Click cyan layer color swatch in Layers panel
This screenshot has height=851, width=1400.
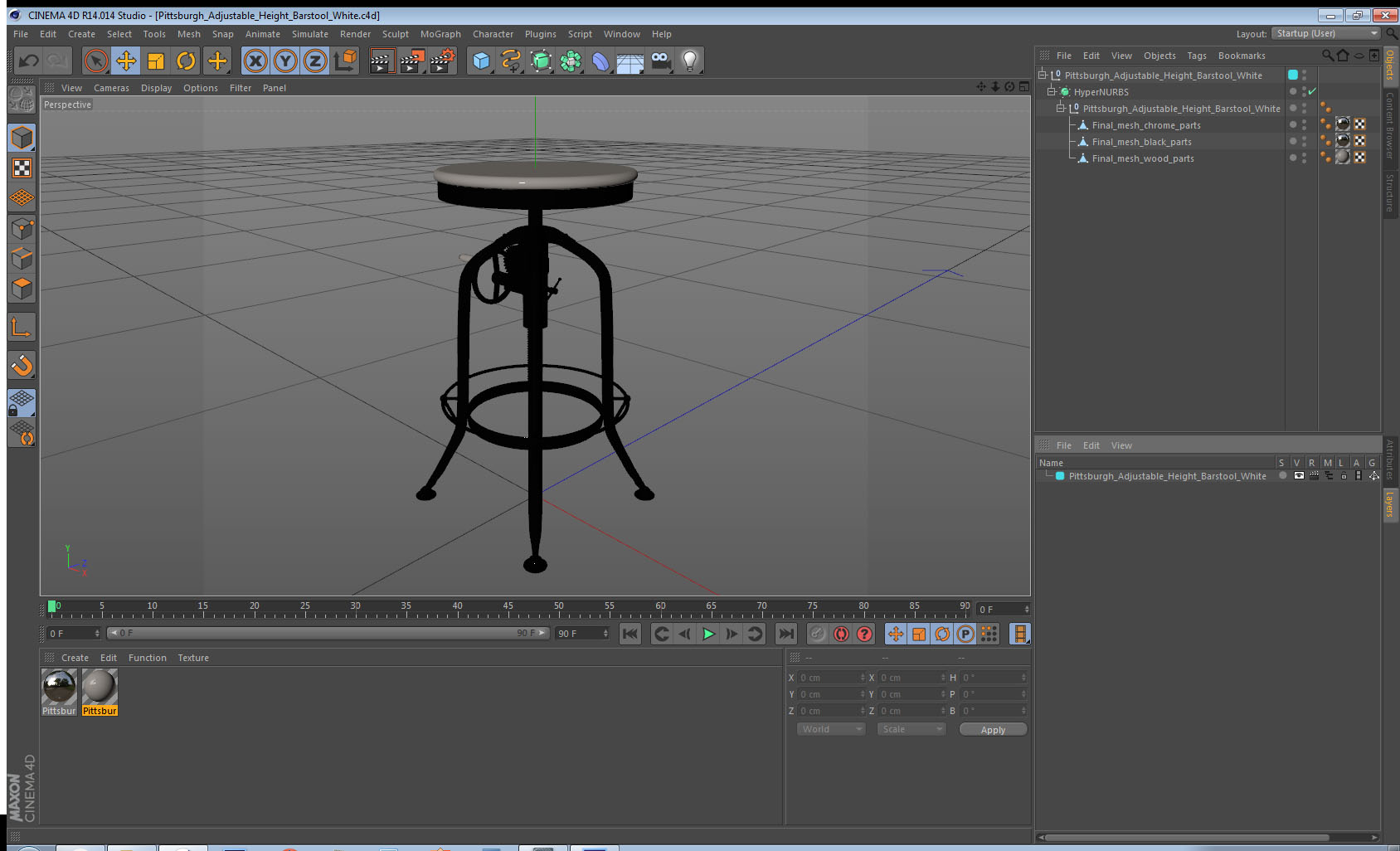pos(1060,476)
